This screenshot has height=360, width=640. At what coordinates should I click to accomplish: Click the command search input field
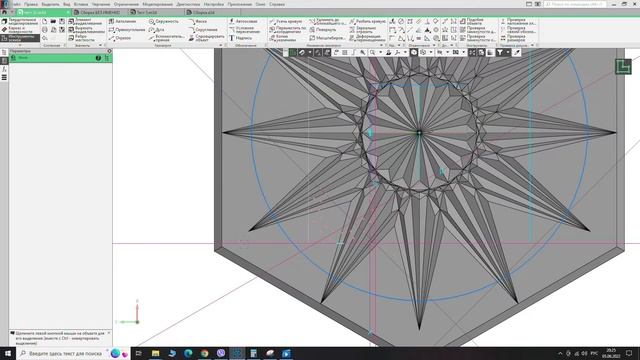(574, 4)
